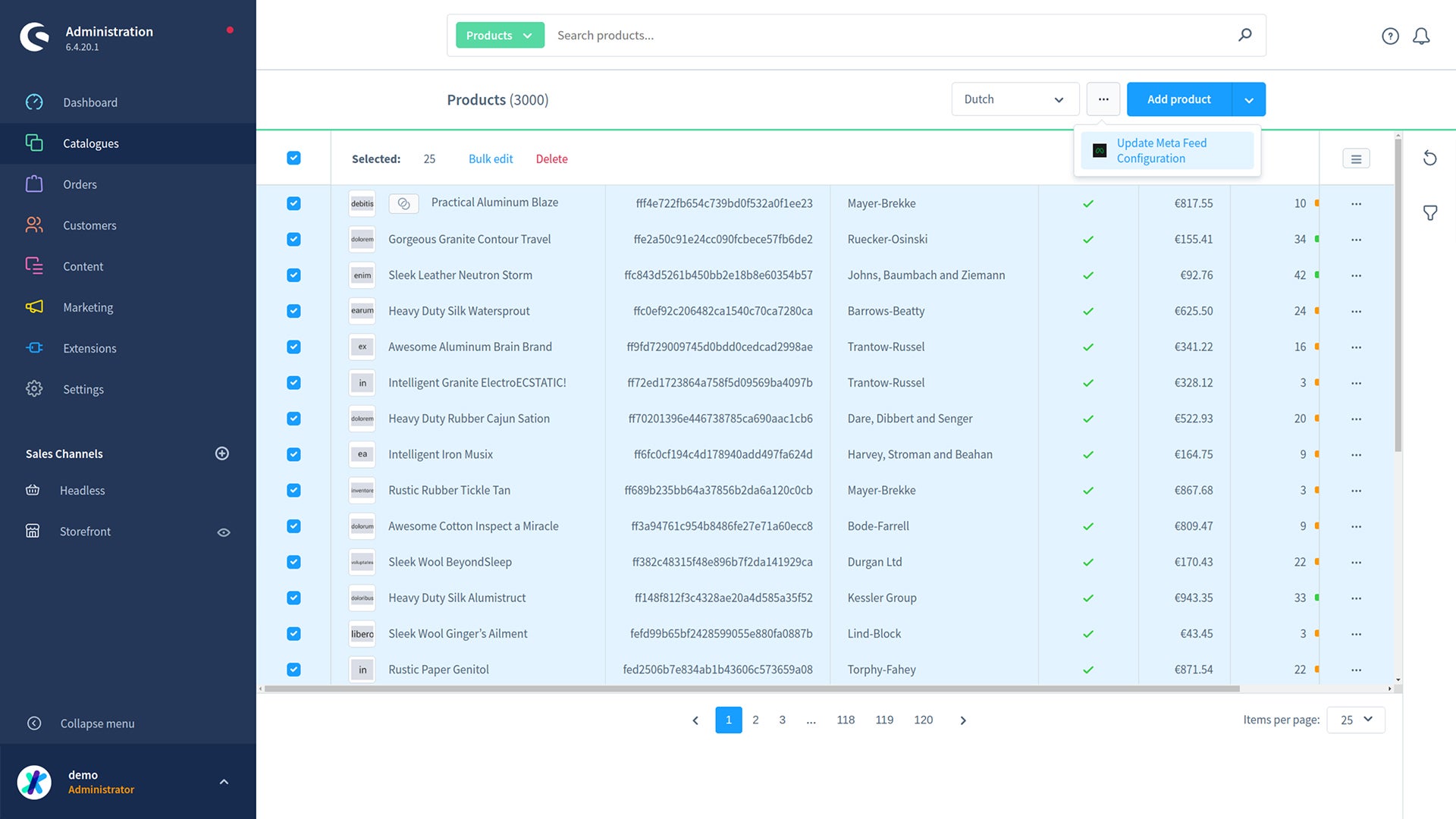Uncheck Gorgeous Granite Contour Travel checkbox
This screenshot has width=1456, height=819.
293,239
